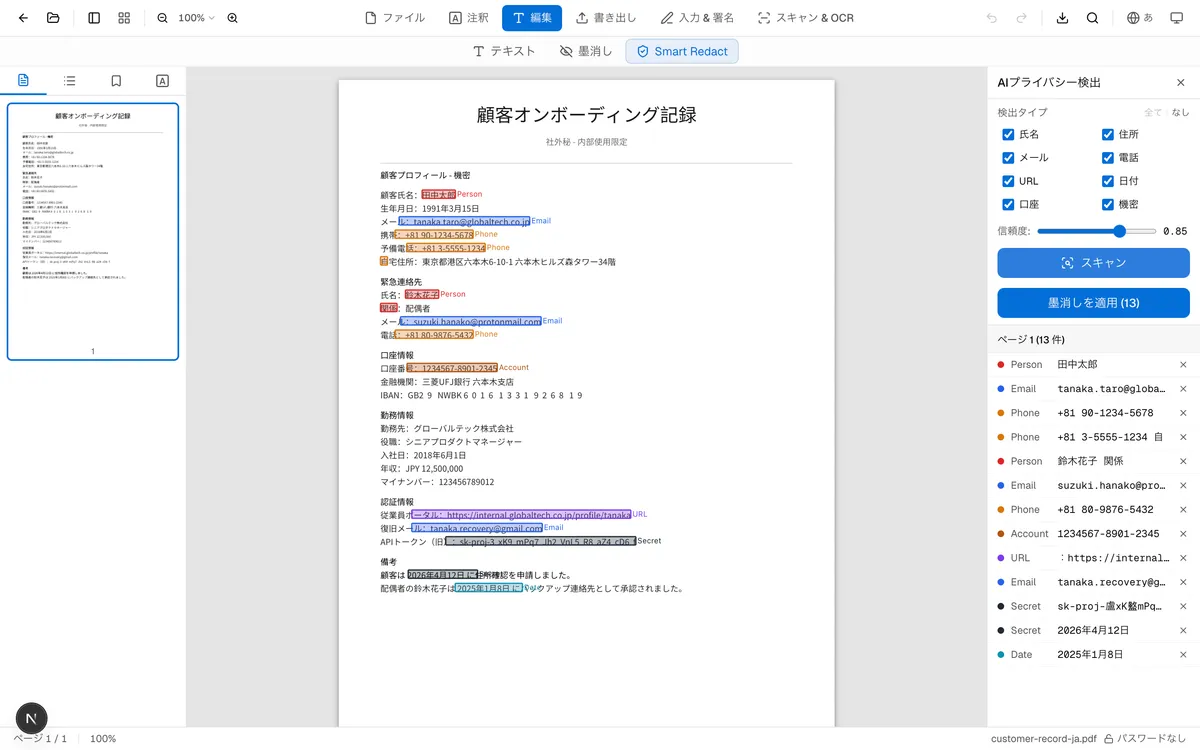
Task: Remove the suzuki.hanako Email detection
Action: (x=1183, y=485)
